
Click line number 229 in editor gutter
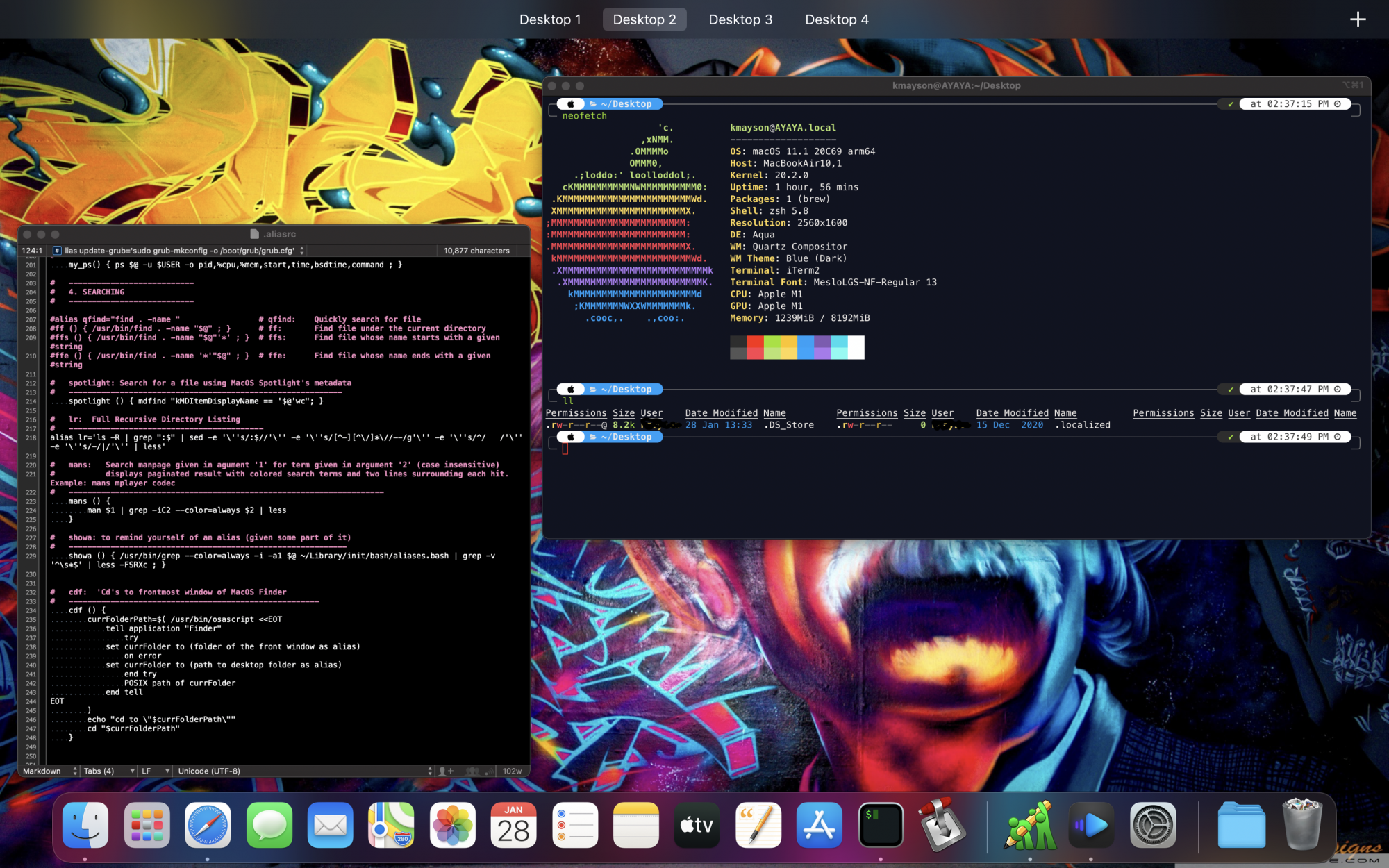pyautogui.click(x=31, y=556)
